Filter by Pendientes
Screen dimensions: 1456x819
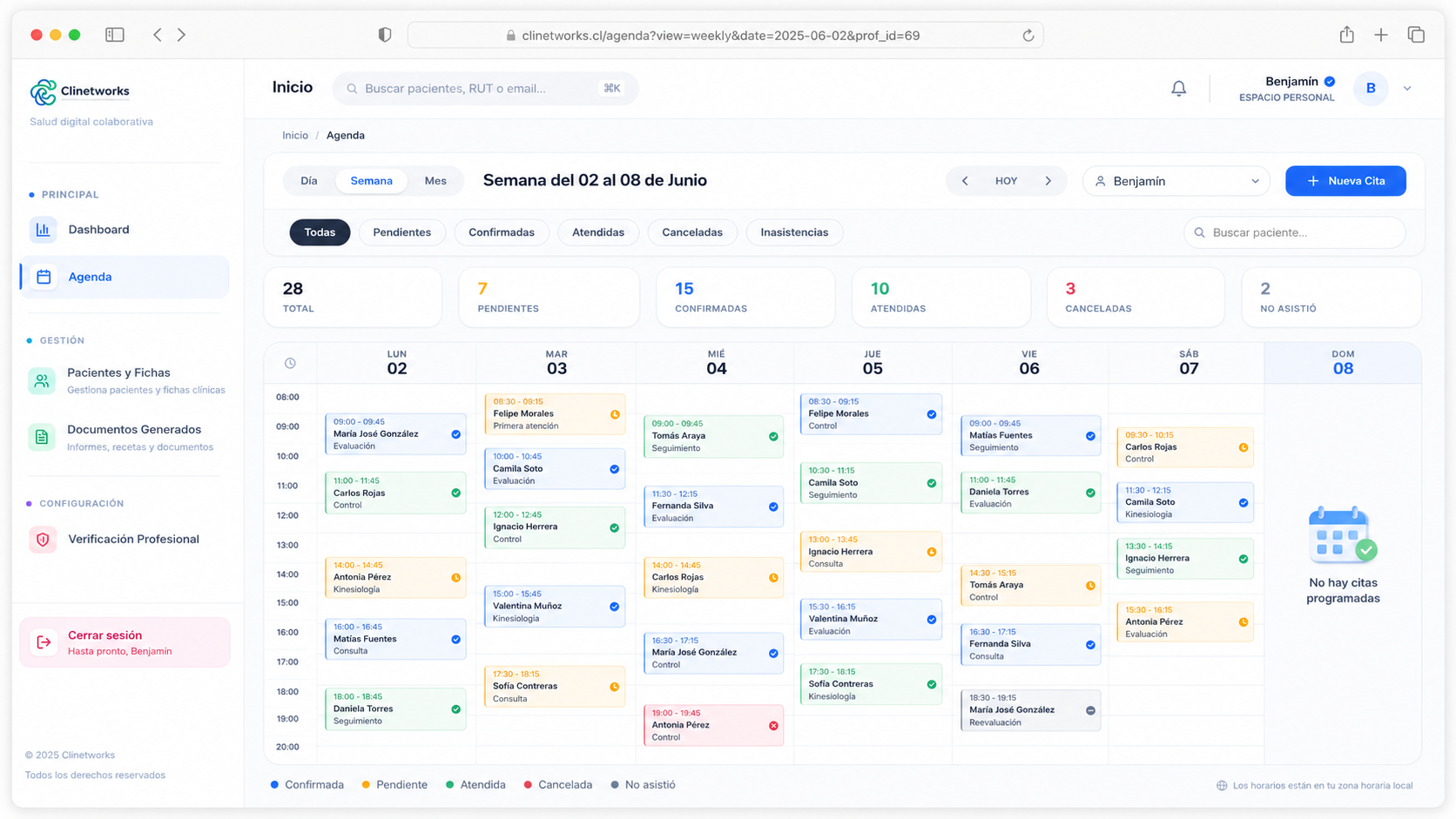click(402, 232)
